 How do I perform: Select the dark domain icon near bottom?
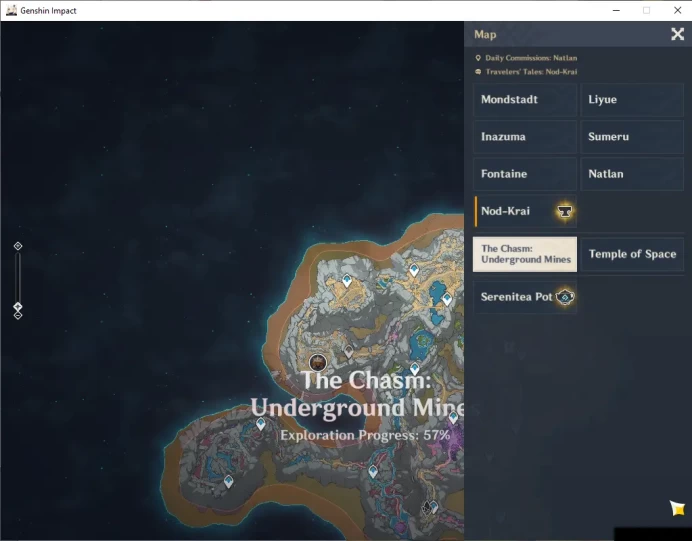(x=426, y=508)
